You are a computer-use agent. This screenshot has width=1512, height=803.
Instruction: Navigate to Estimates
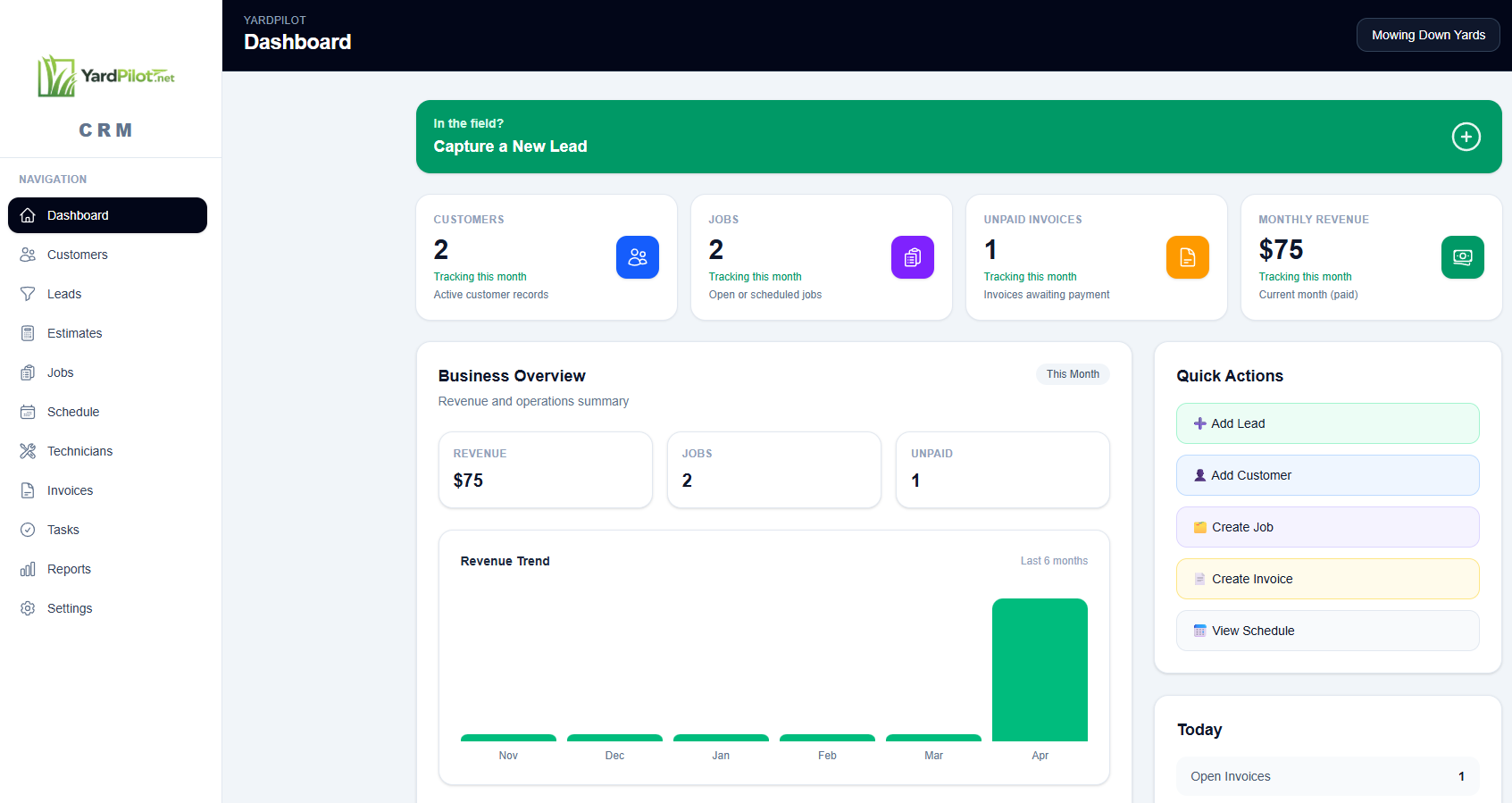pos(107,333)
